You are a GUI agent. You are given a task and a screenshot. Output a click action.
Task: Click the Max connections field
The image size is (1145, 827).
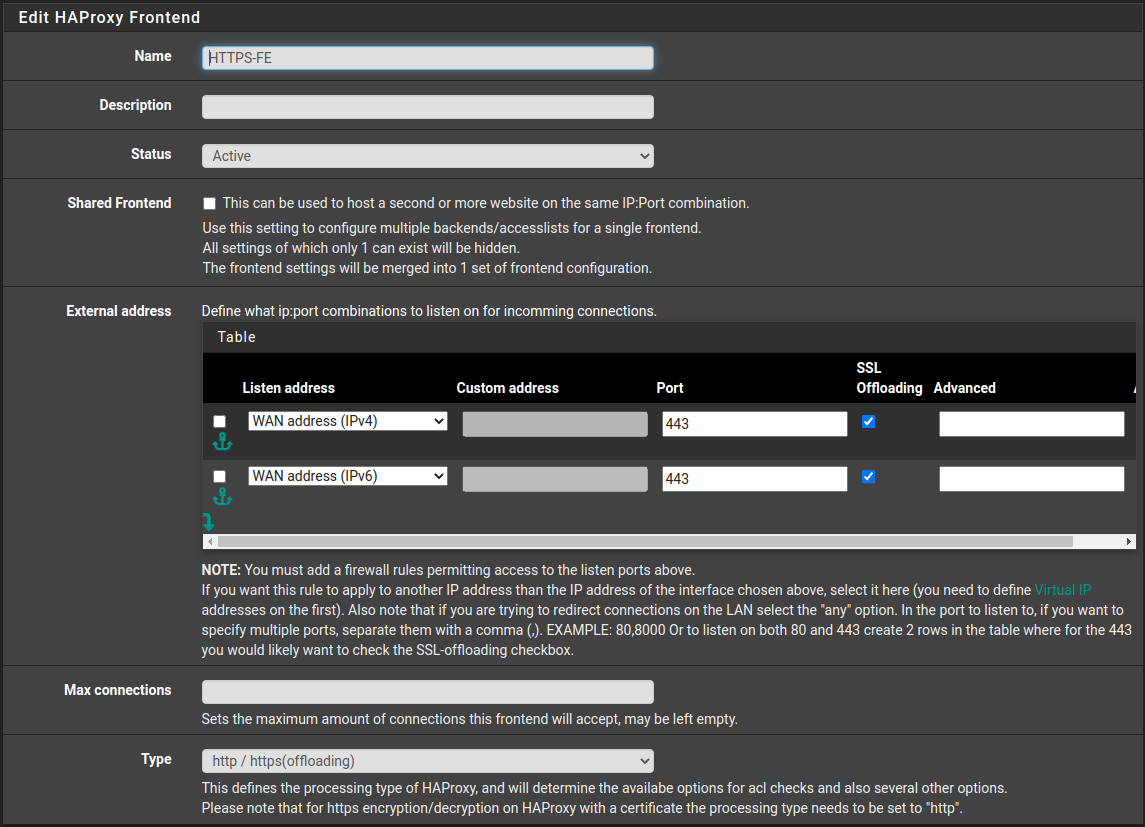[427, 691]
